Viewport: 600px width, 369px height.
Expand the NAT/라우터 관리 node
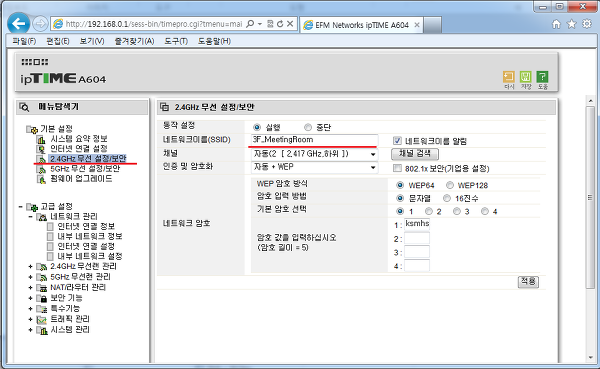(31, 287)
